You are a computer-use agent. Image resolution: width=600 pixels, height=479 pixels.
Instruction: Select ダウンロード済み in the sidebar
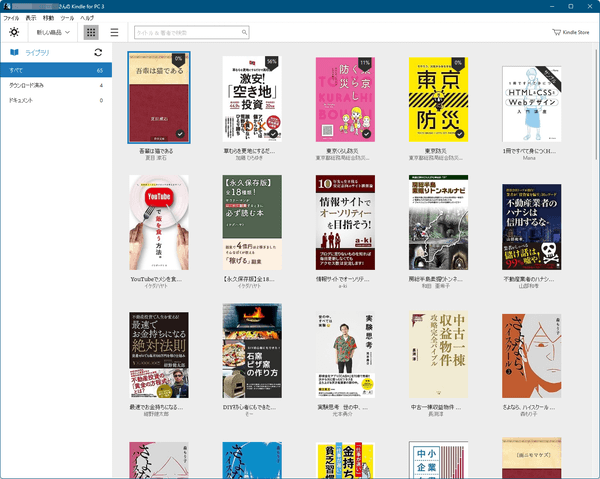[30, 85]
